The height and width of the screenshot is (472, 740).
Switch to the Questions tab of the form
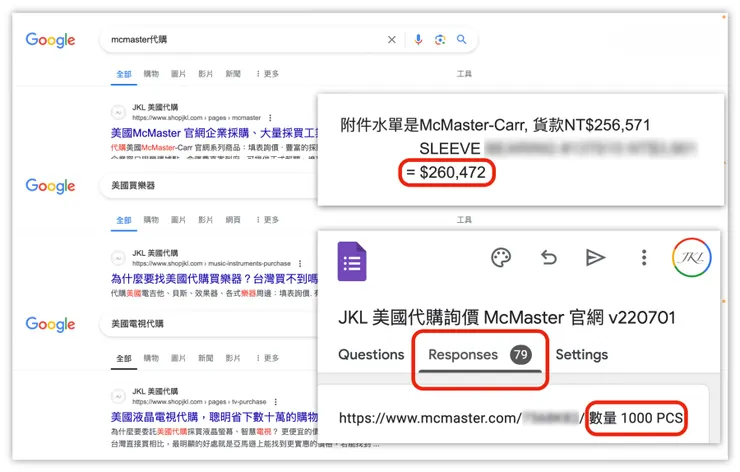(371, 354)
